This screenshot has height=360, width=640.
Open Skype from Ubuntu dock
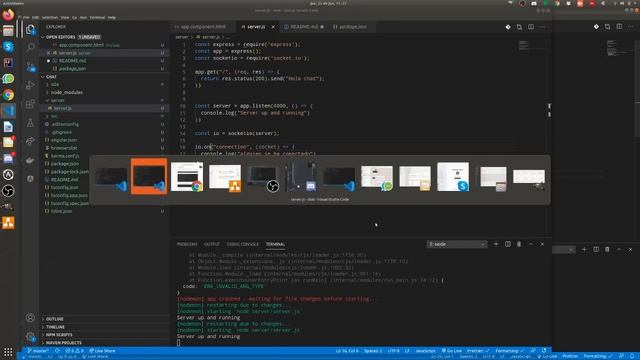click(8, 47)
